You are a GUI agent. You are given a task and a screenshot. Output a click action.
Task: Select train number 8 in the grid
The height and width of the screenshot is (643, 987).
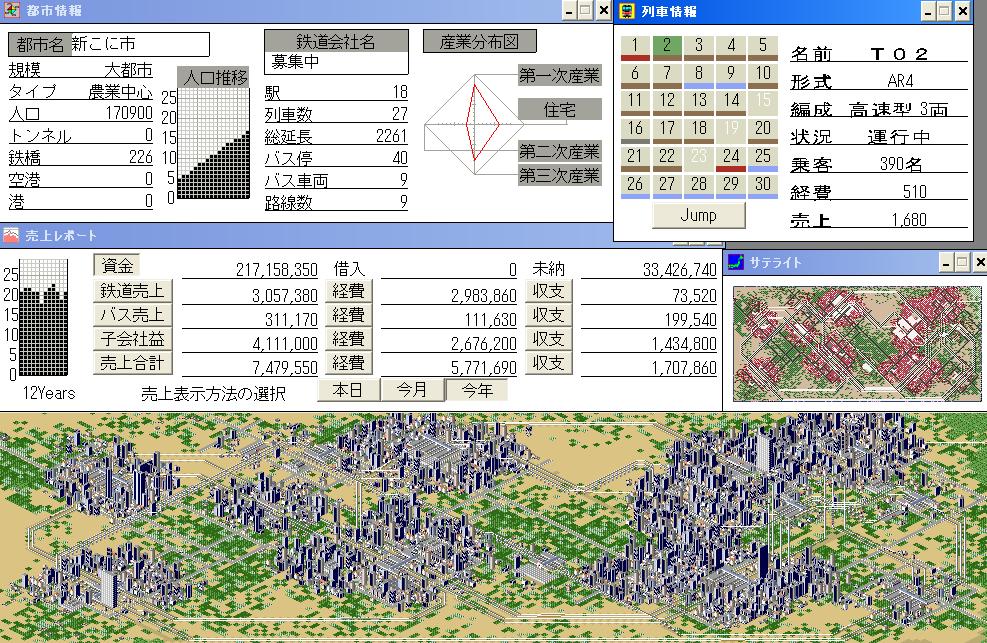click(x=699, y=75)
